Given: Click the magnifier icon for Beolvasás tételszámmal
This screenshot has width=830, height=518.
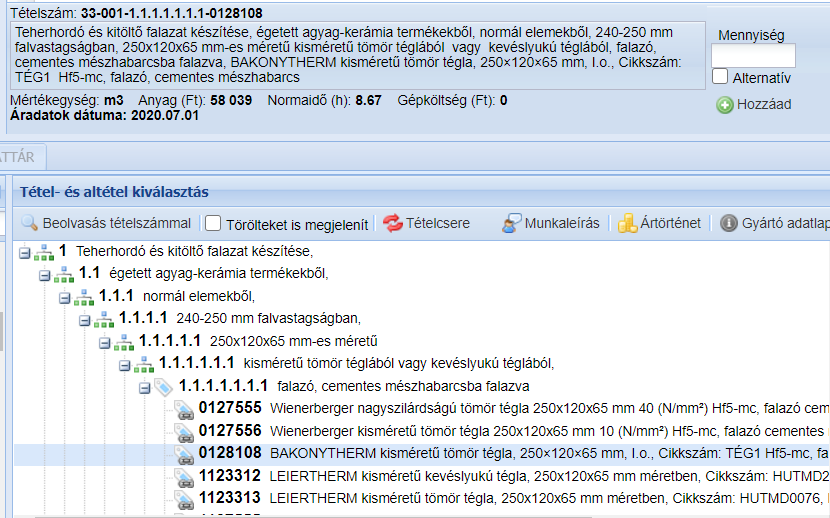Looking at the screenshot, I should (x=29, y=223).
